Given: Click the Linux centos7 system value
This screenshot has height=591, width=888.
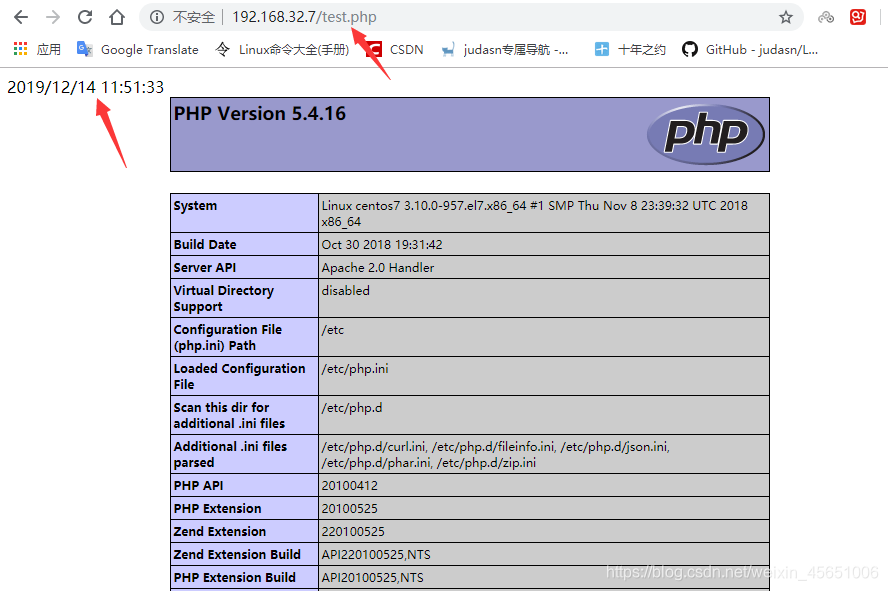Looking at the screenshot, I should coord(535,213).
